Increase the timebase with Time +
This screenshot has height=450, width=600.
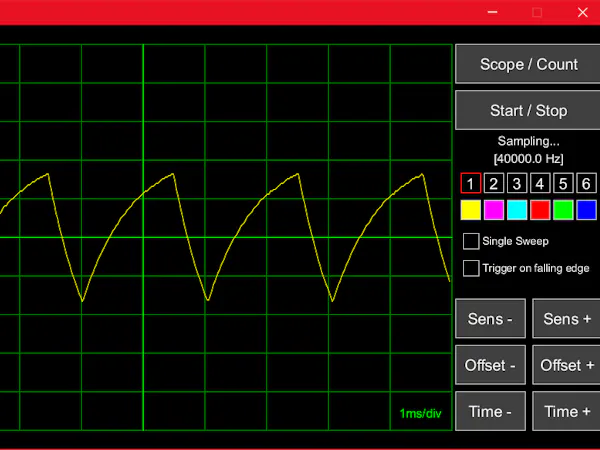point(567,411)
